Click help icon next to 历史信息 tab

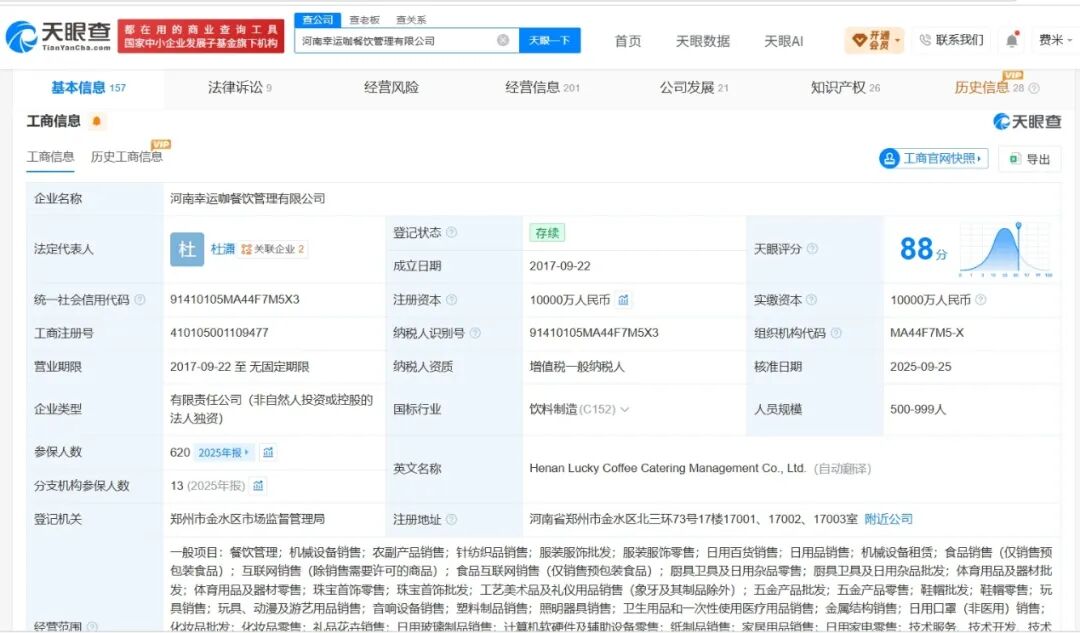point(1034,88)
